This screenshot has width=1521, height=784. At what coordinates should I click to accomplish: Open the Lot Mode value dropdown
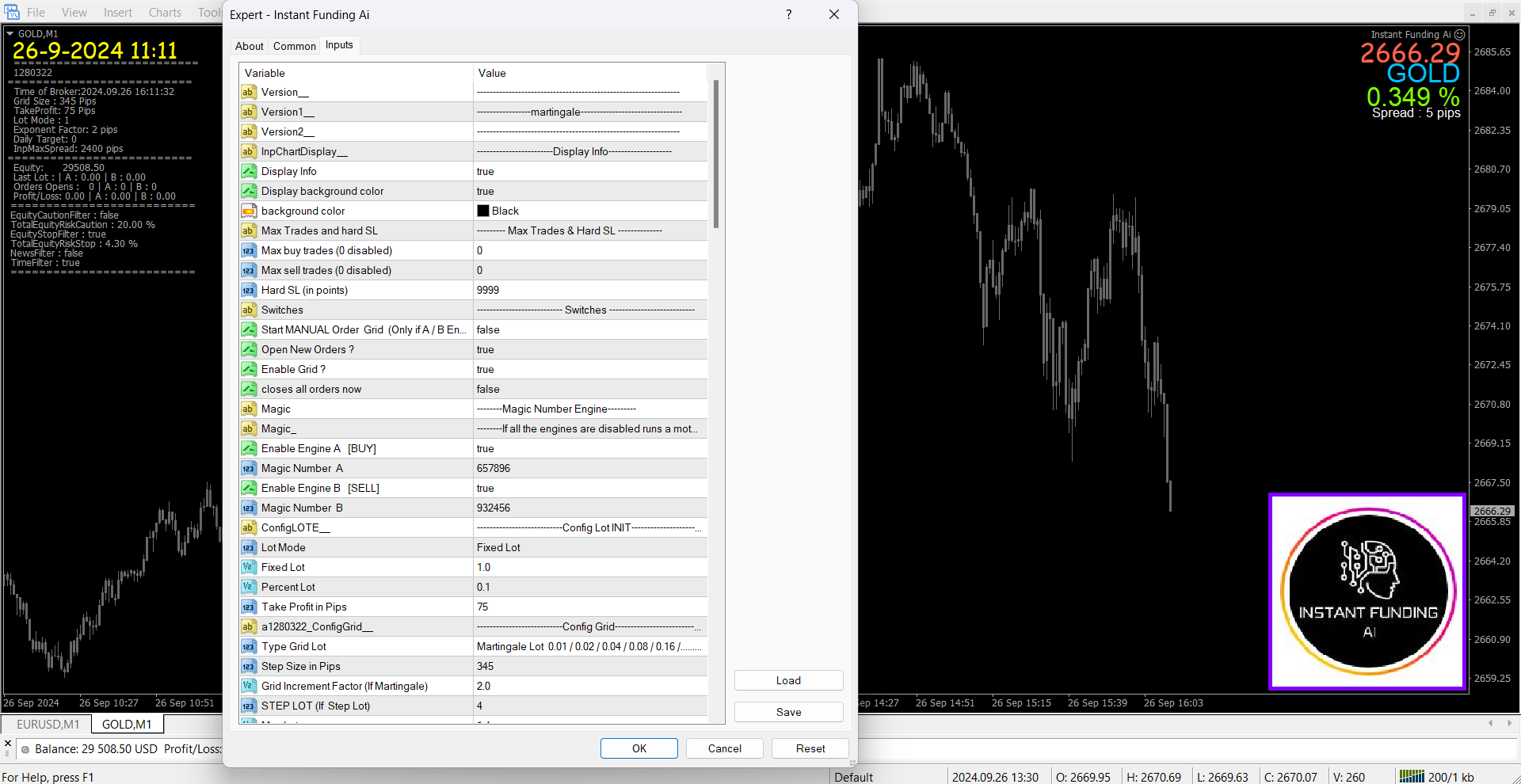click(x=589, y=547)
